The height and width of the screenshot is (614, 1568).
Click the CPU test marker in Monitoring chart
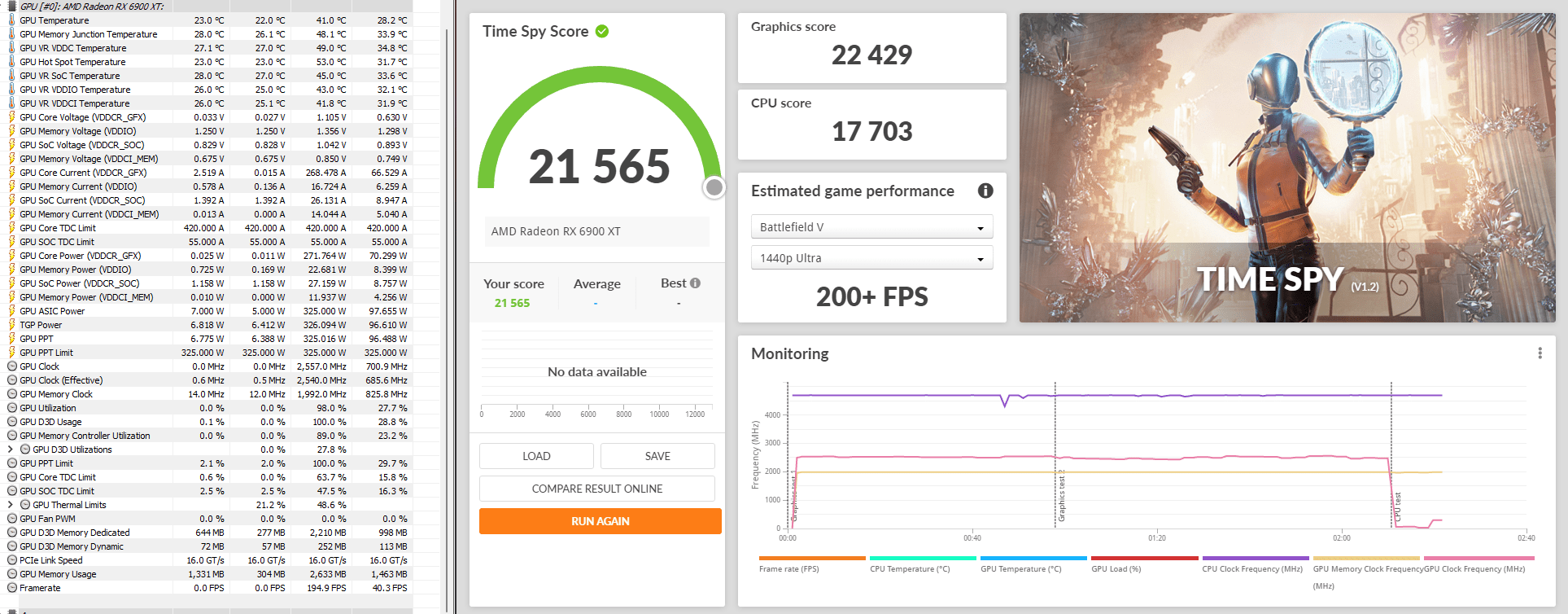point(1397,507)
